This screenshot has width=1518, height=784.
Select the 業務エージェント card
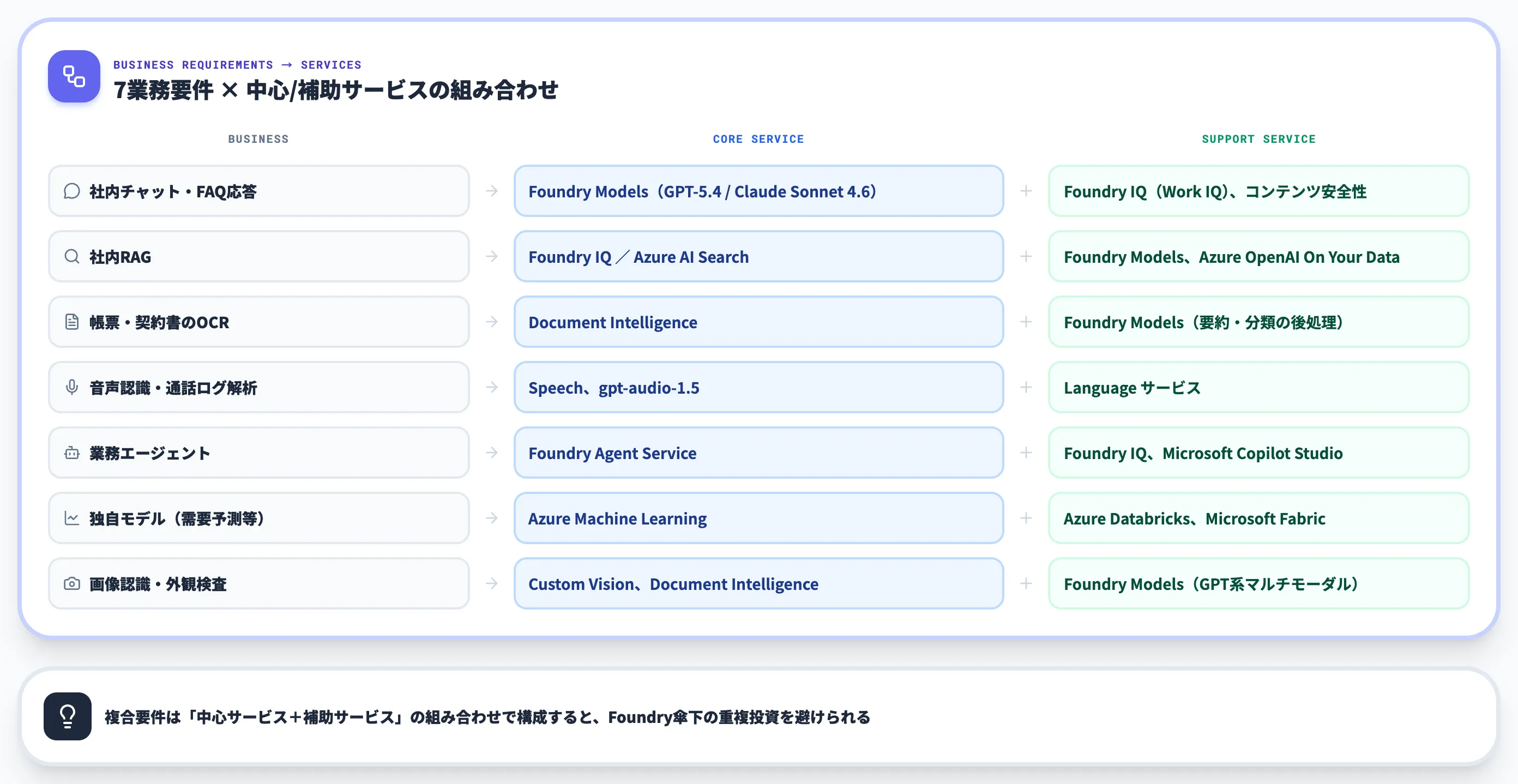coord(258,453)
